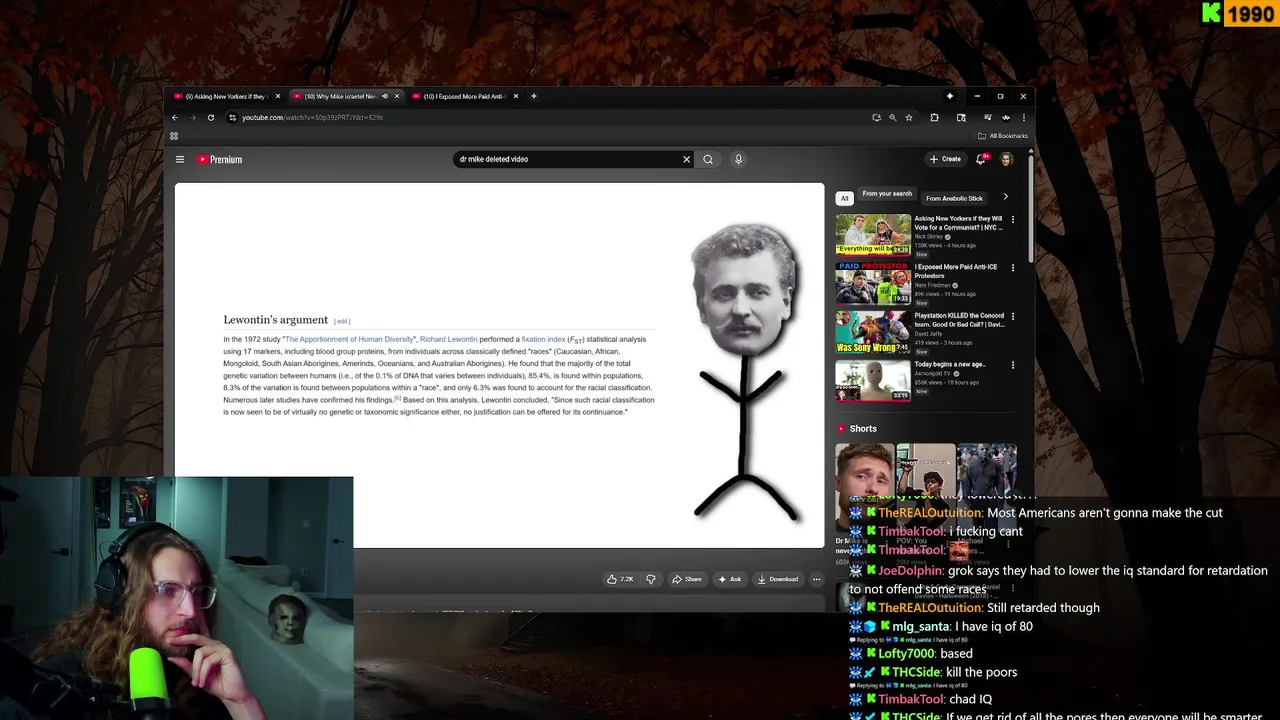This screenshot has width=1280, height=720.
Task: Open the 'Everything will be' video thumbnail
Action: tap(873, 234)
